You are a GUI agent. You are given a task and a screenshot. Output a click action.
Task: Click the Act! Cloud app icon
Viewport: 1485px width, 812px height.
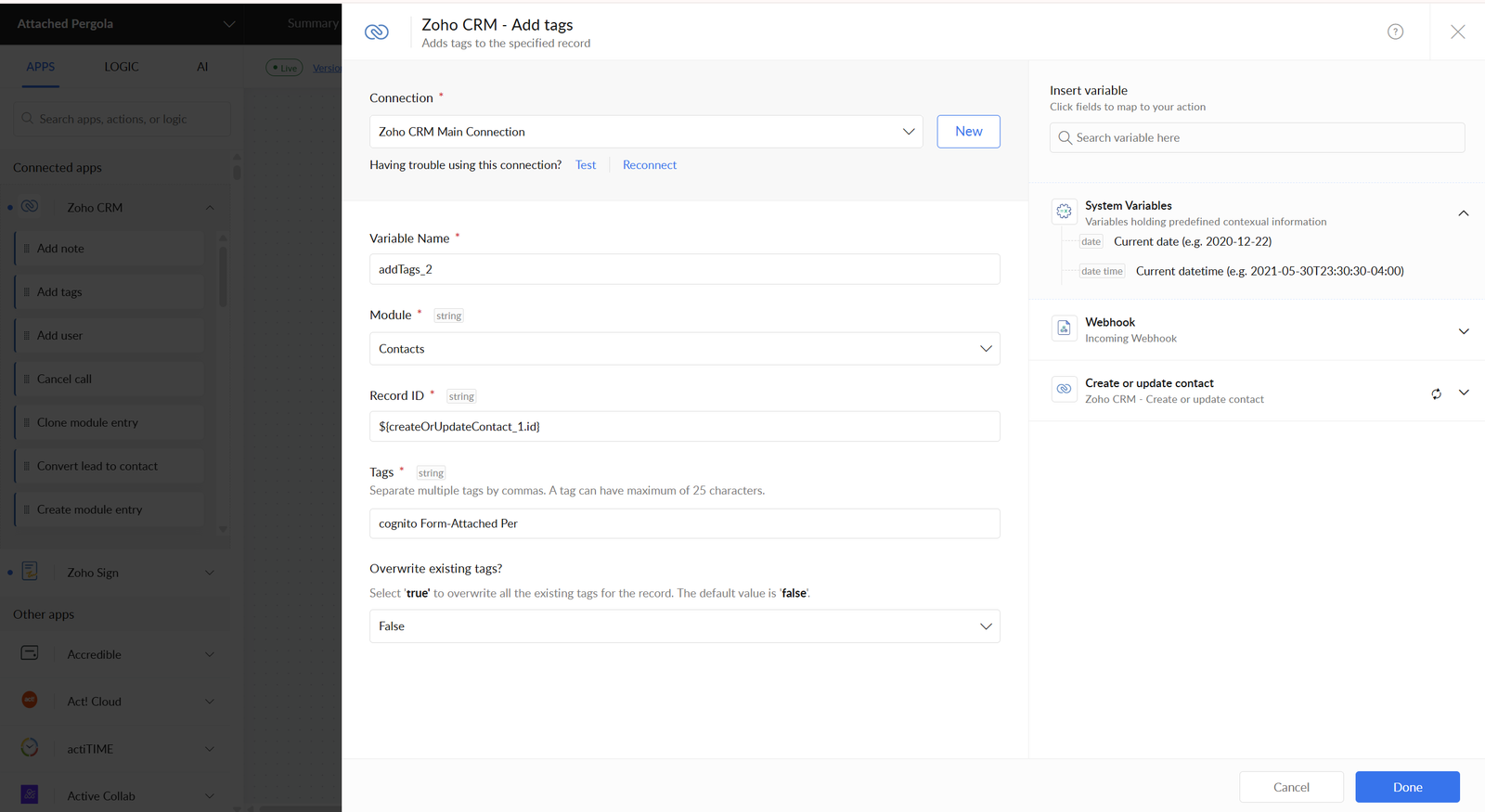(x=30, y=700)
